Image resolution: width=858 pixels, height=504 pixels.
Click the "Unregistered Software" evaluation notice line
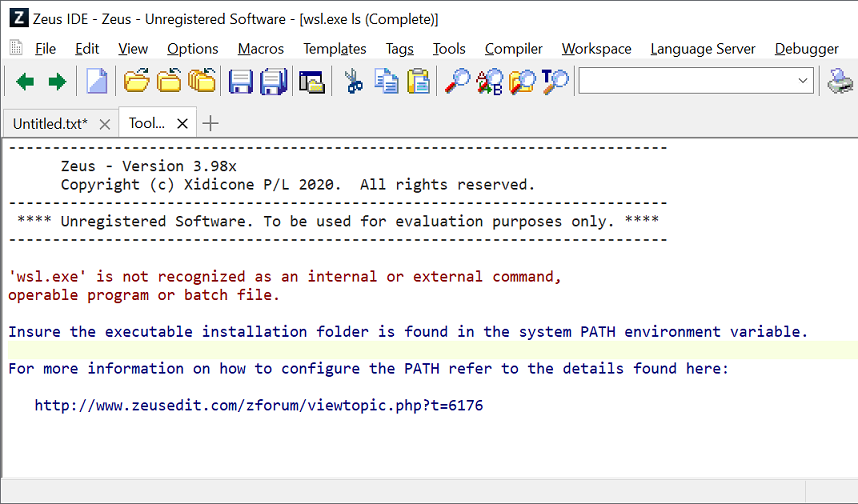338,221
